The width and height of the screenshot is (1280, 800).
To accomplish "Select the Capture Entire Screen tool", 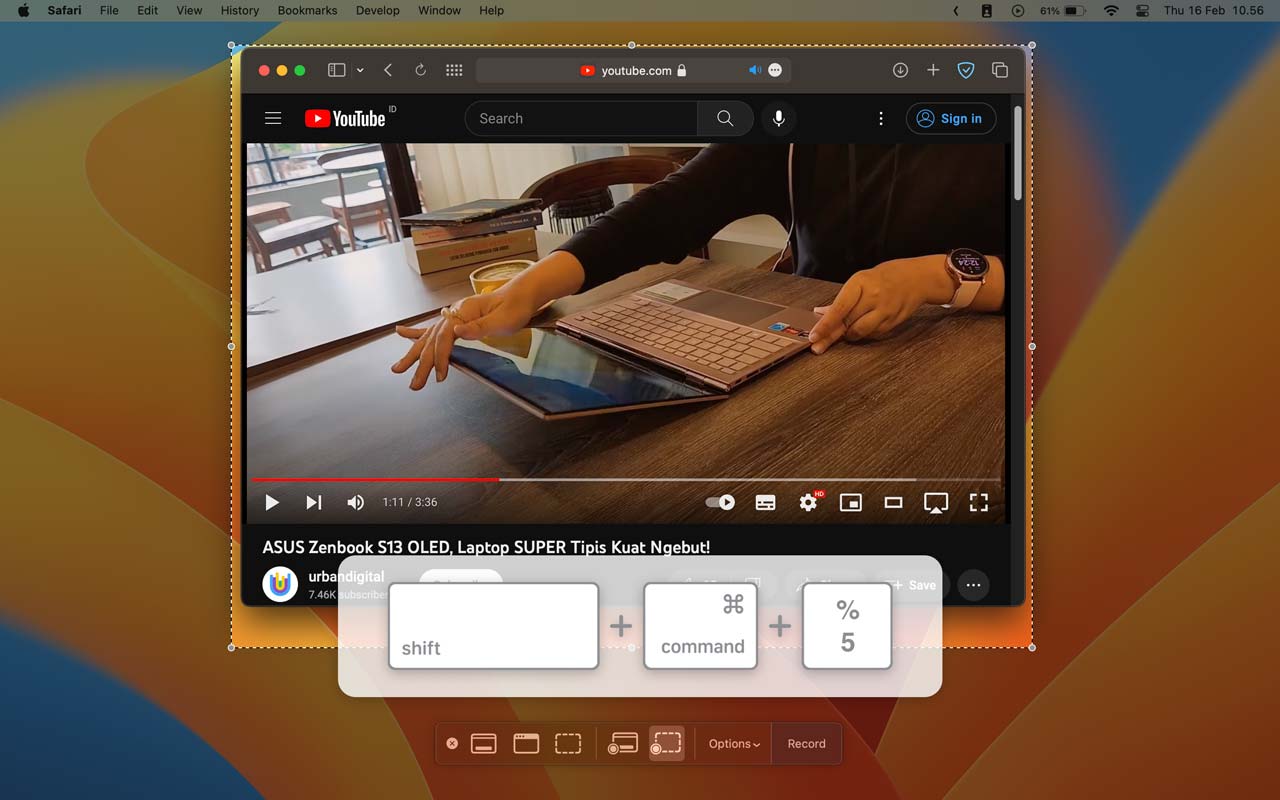I will (484, 743).
